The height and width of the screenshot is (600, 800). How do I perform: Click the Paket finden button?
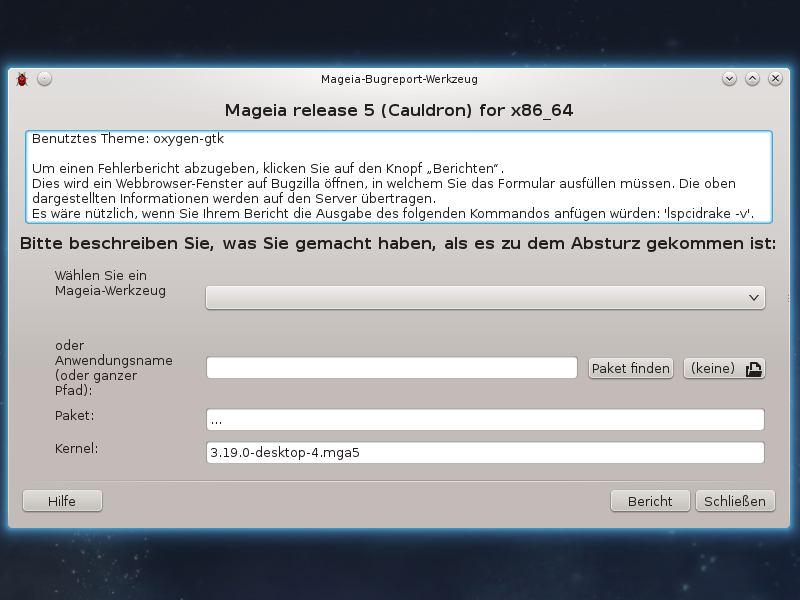(631, 368)
